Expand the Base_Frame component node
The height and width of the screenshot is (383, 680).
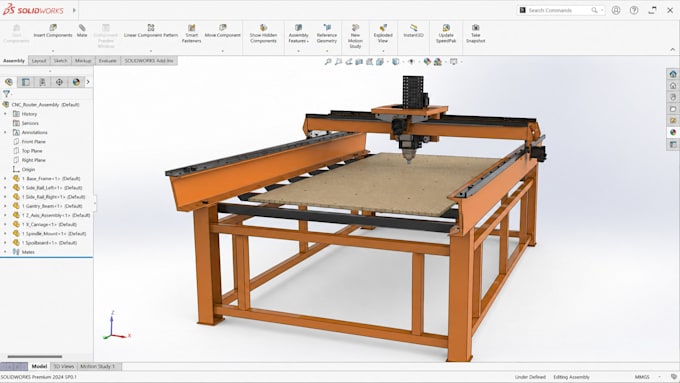5,178
